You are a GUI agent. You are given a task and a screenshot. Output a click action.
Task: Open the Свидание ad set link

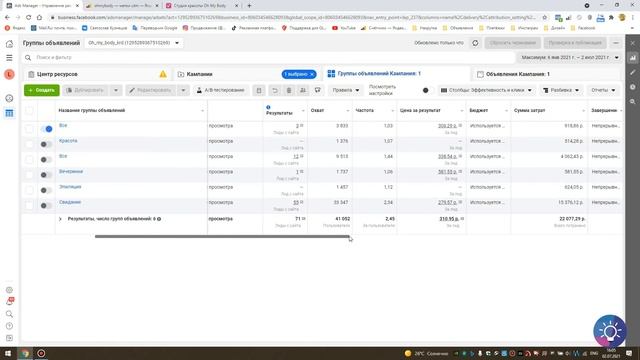pos(70,202)
